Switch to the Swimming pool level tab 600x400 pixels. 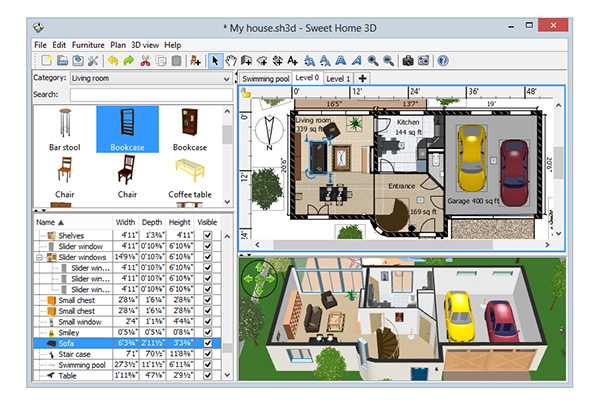266,78
